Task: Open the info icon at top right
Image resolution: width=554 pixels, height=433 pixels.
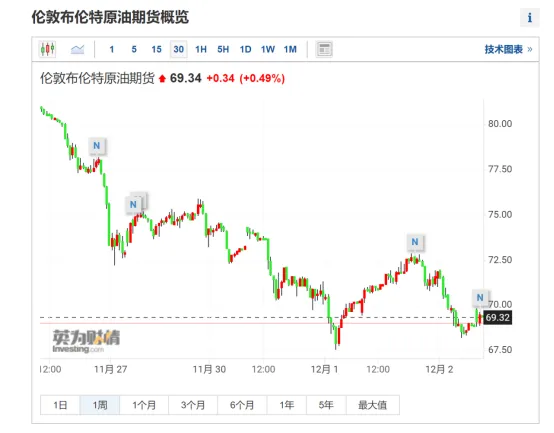Action: pos(530,18)
